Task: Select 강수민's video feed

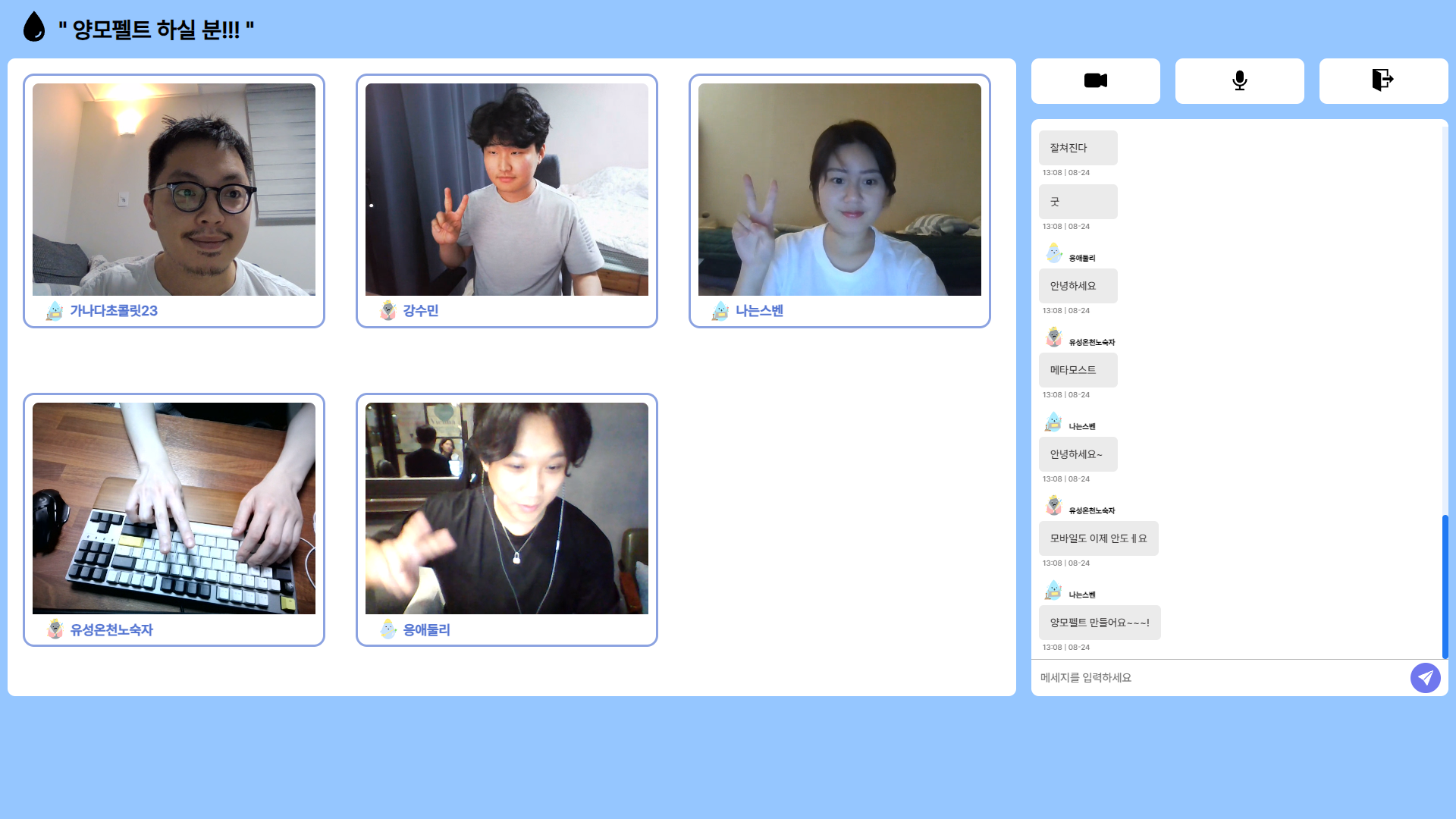Action: click(x=507, y=190)
